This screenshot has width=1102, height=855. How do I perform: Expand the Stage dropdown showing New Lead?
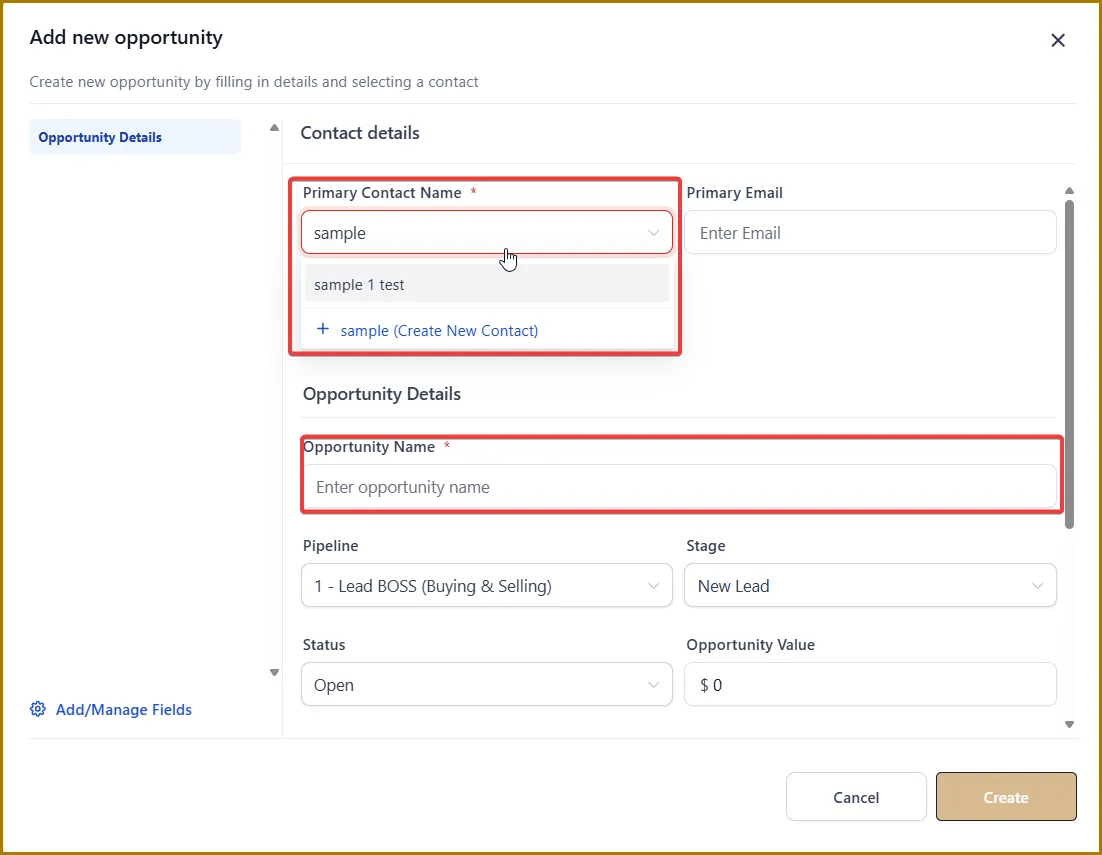tap(870, 586)
